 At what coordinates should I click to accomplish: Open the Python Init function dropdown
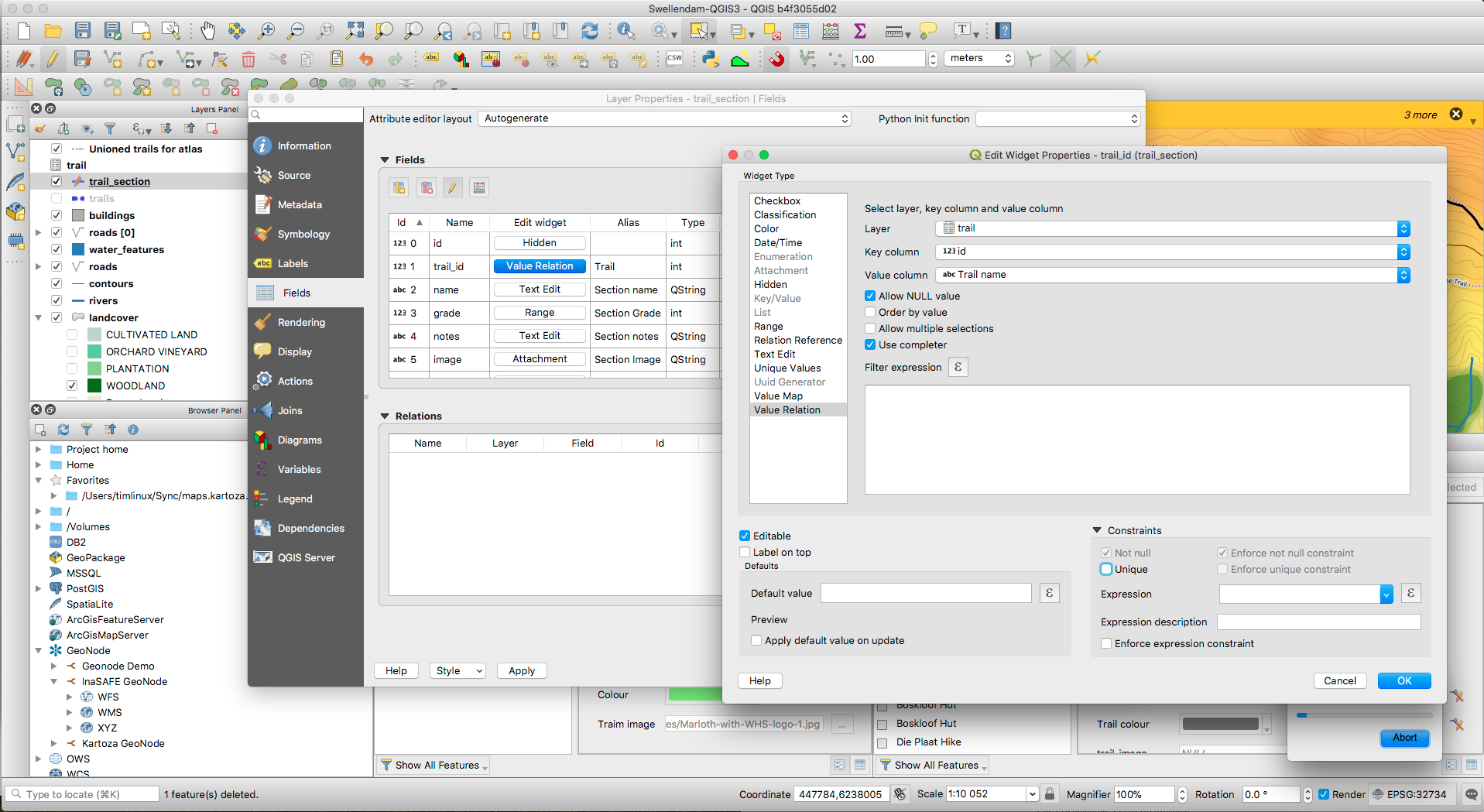1057,118
